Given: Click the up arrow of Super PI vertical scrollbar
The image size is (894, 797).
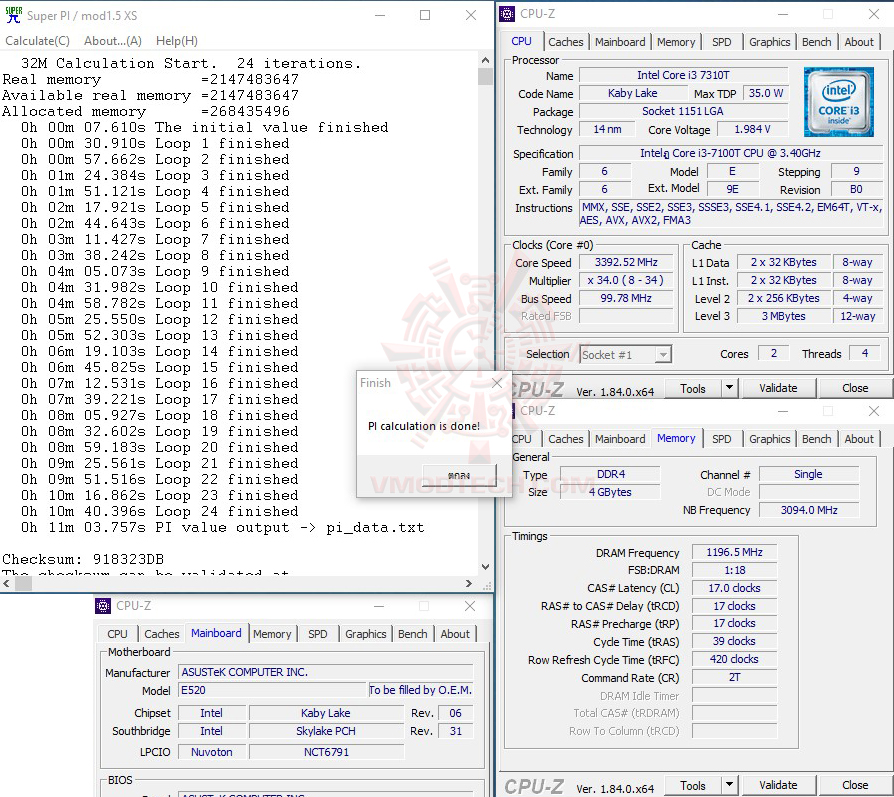Looking at the screenshot, I should pos(485,60).
